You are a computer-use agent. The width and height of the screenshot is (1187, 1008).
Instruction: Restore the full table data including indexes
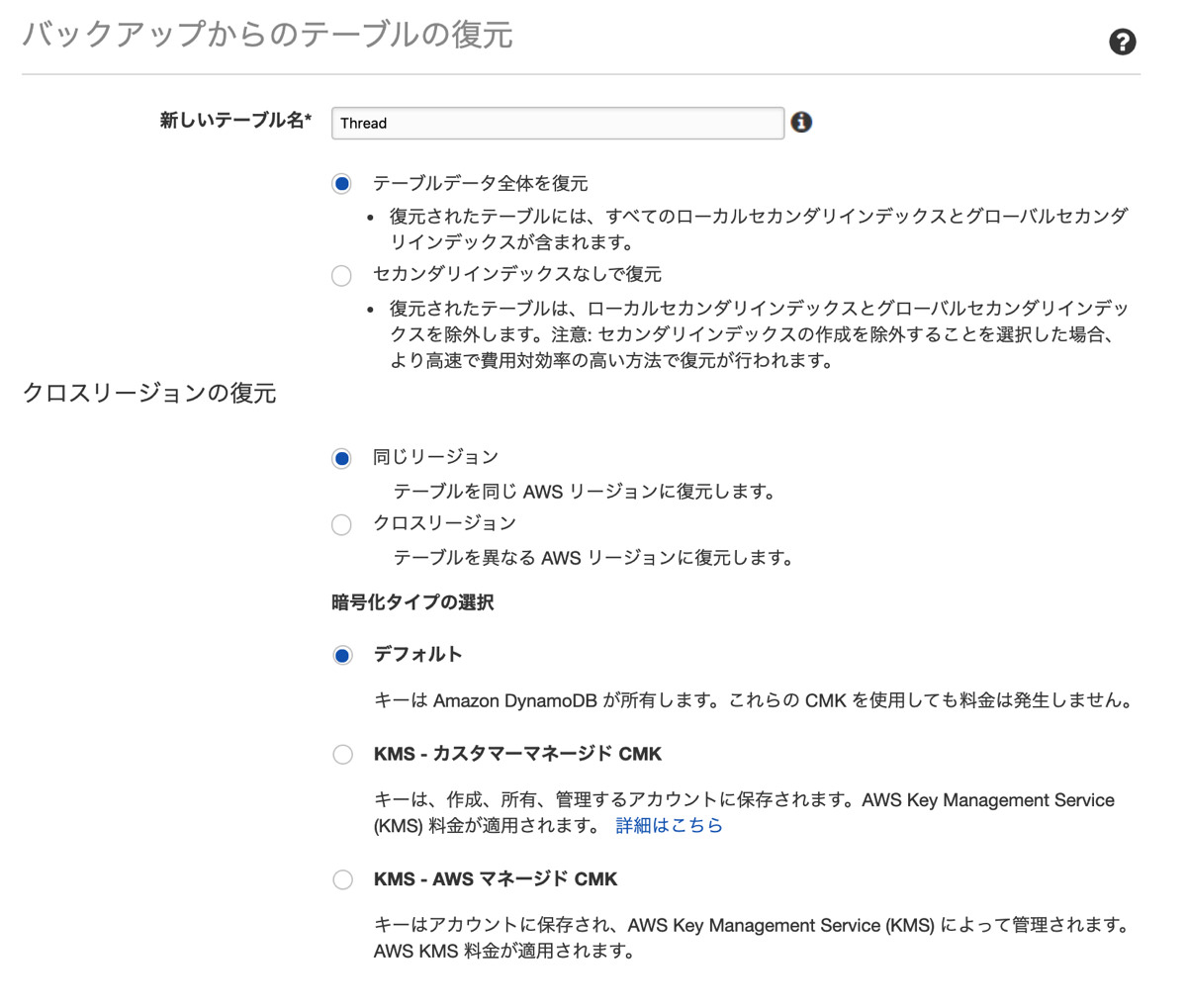click(x=341, y=183)
